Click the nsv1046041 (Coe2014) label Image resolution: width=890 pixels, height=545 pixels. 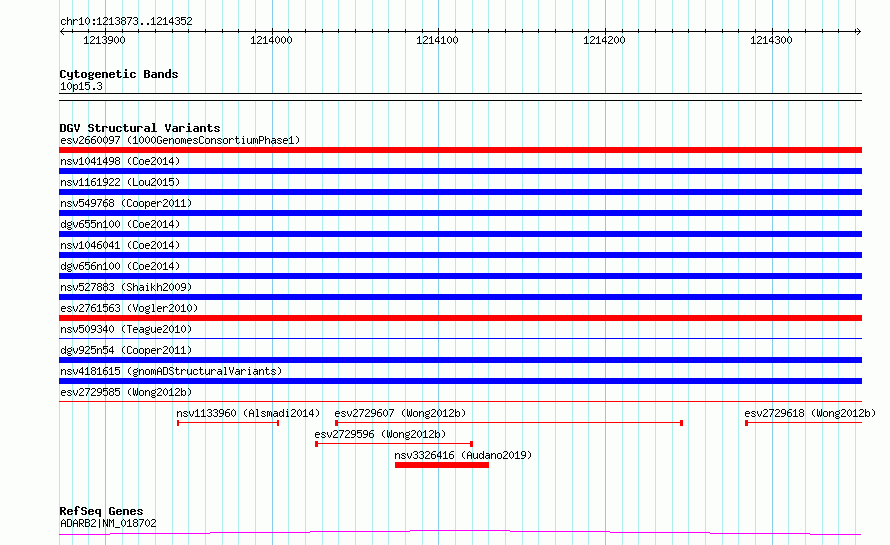click(x=120, y=245)
